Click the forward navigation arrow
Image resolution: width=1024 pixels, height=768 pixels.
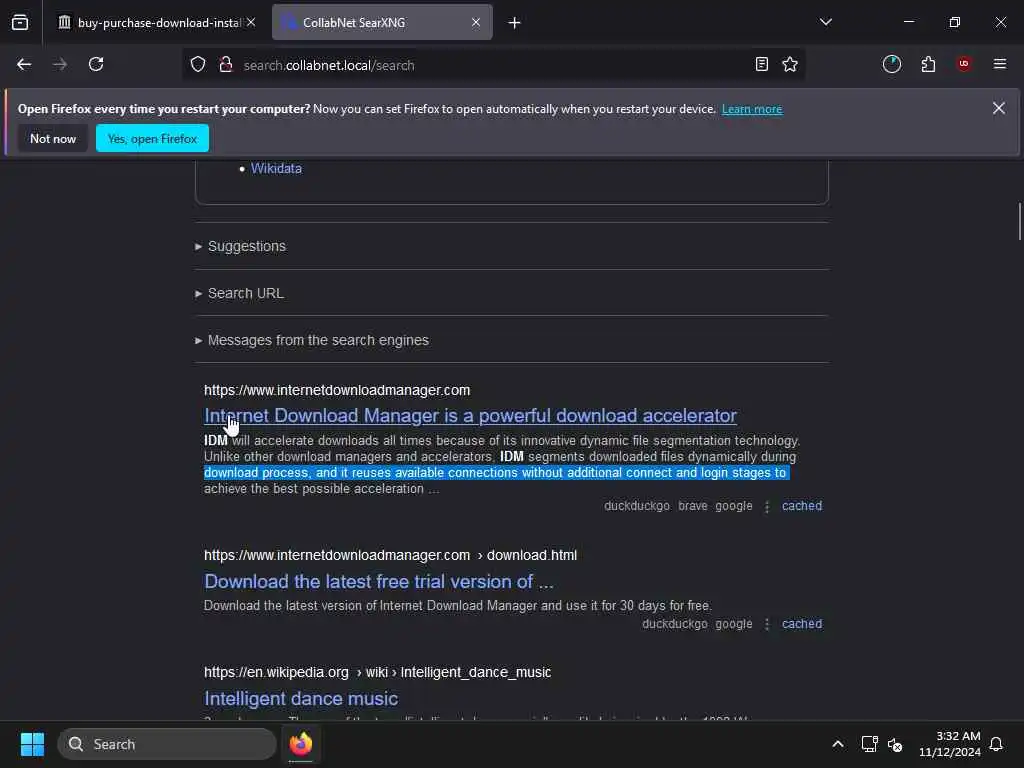[59, 64]
